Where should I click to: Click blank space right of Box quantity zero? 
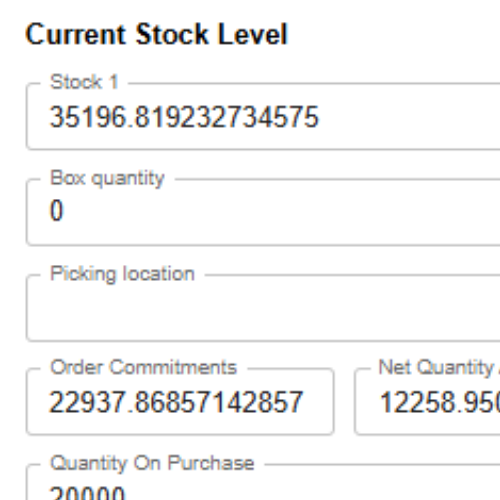(x=280, y=211)
